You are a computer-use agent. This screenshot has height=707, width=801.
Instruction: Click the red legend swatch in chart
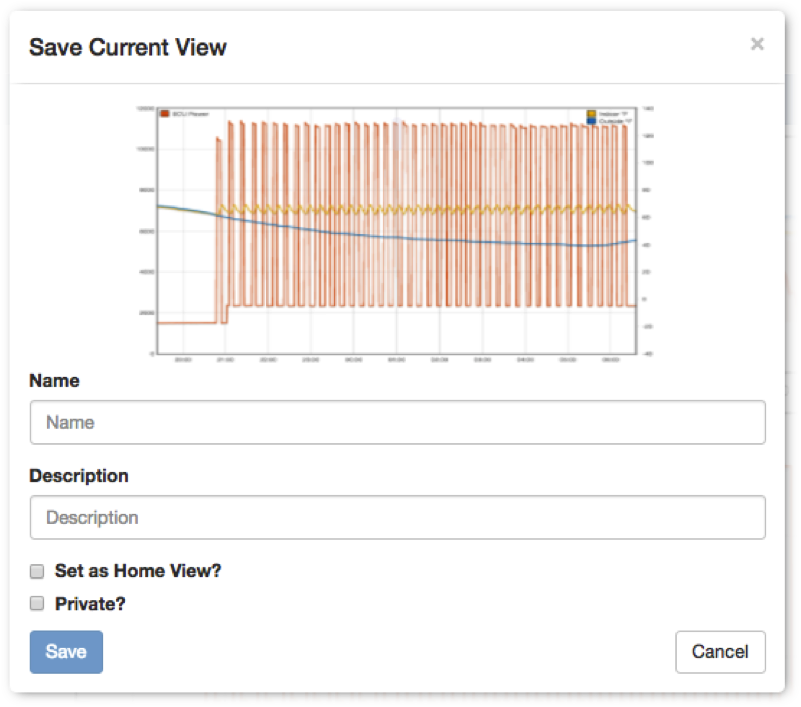click(164, 113)
